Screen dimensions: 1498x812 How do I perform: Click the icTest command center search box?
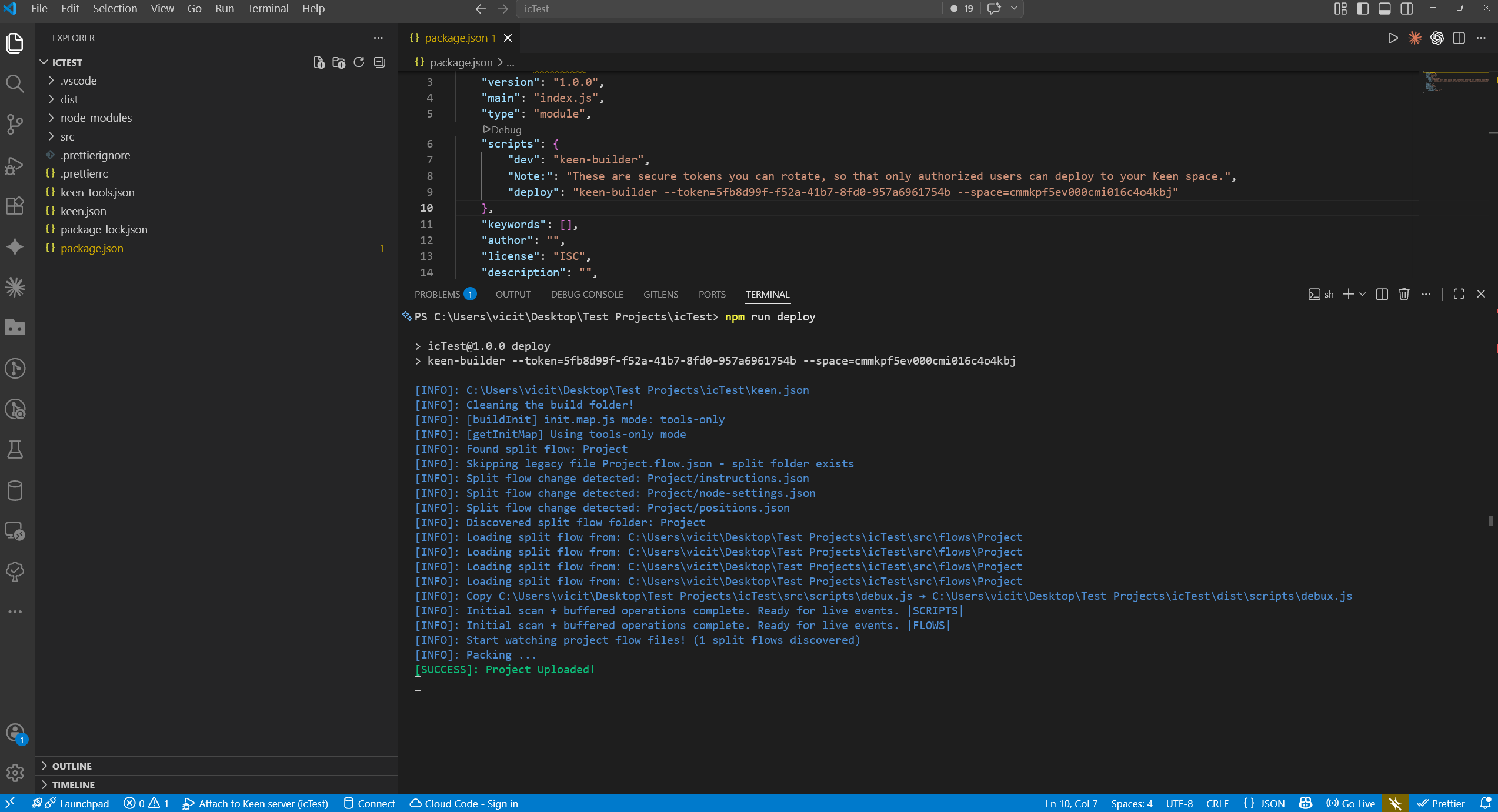pos(729,8)
